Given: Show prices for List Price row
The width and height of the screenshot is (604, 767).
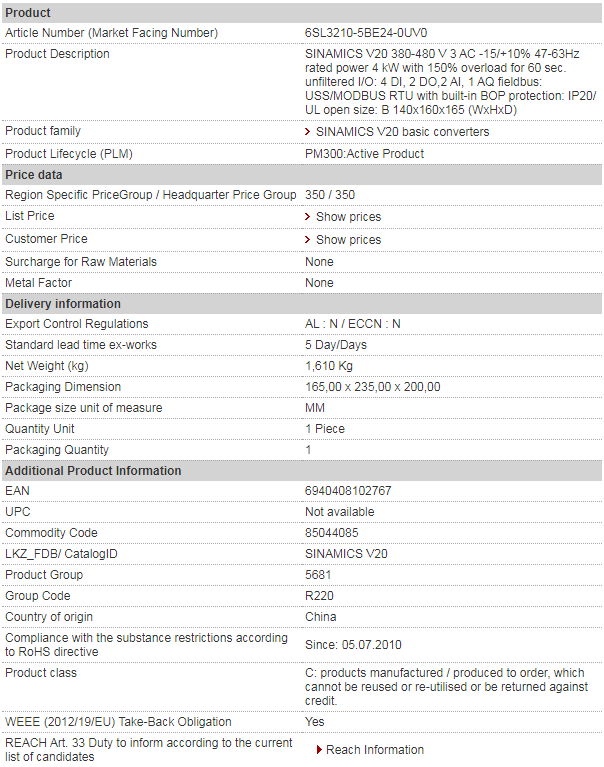Looking at the screenshot, I should (348, 217).
